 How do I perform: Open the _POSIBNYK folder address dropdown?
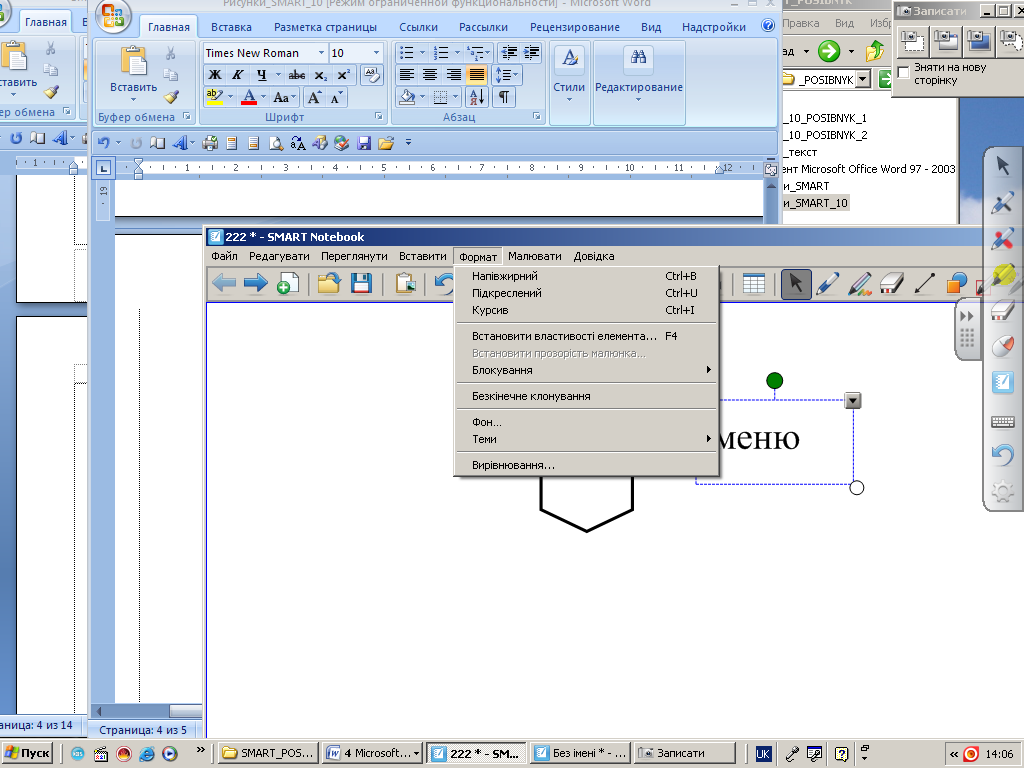(x=863, y=80)
